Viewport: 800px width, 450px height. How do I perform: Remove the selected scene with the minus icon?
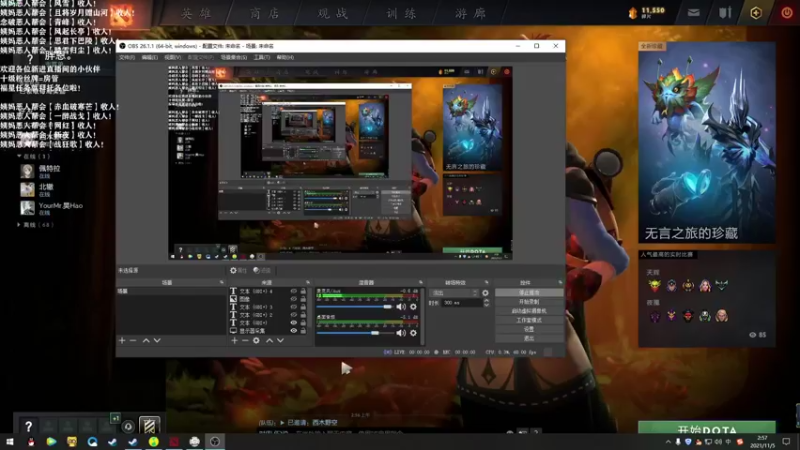(133, 340)
